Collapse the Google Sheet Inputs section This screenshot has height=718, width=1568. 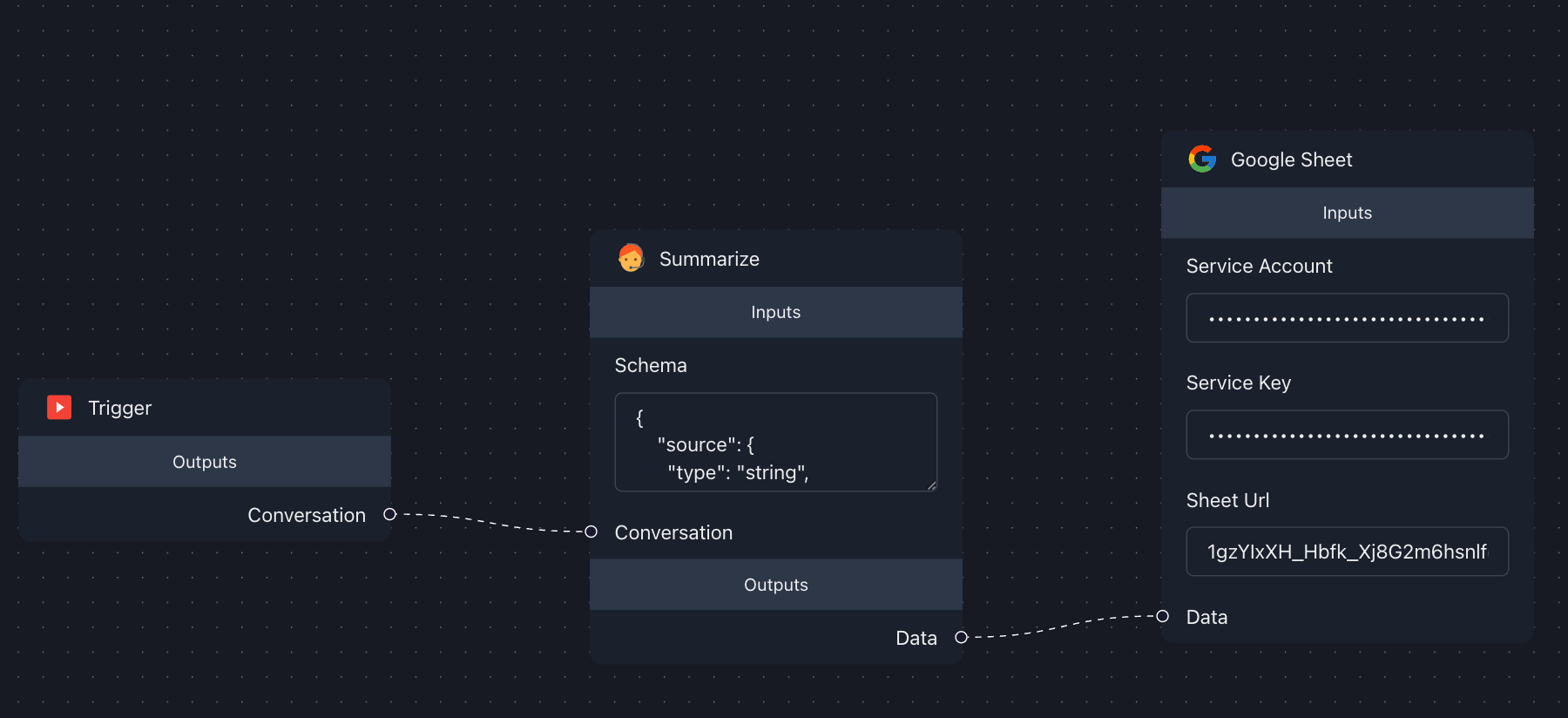[1347, 213]
